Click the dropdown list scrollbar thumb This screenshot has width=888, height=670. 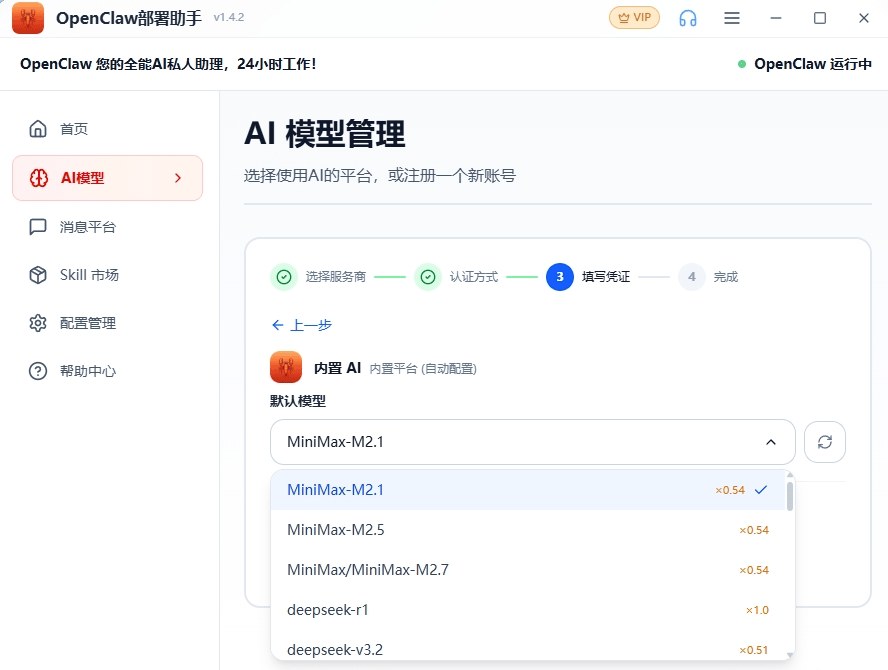pyautogui.click(x=789, y=496)
